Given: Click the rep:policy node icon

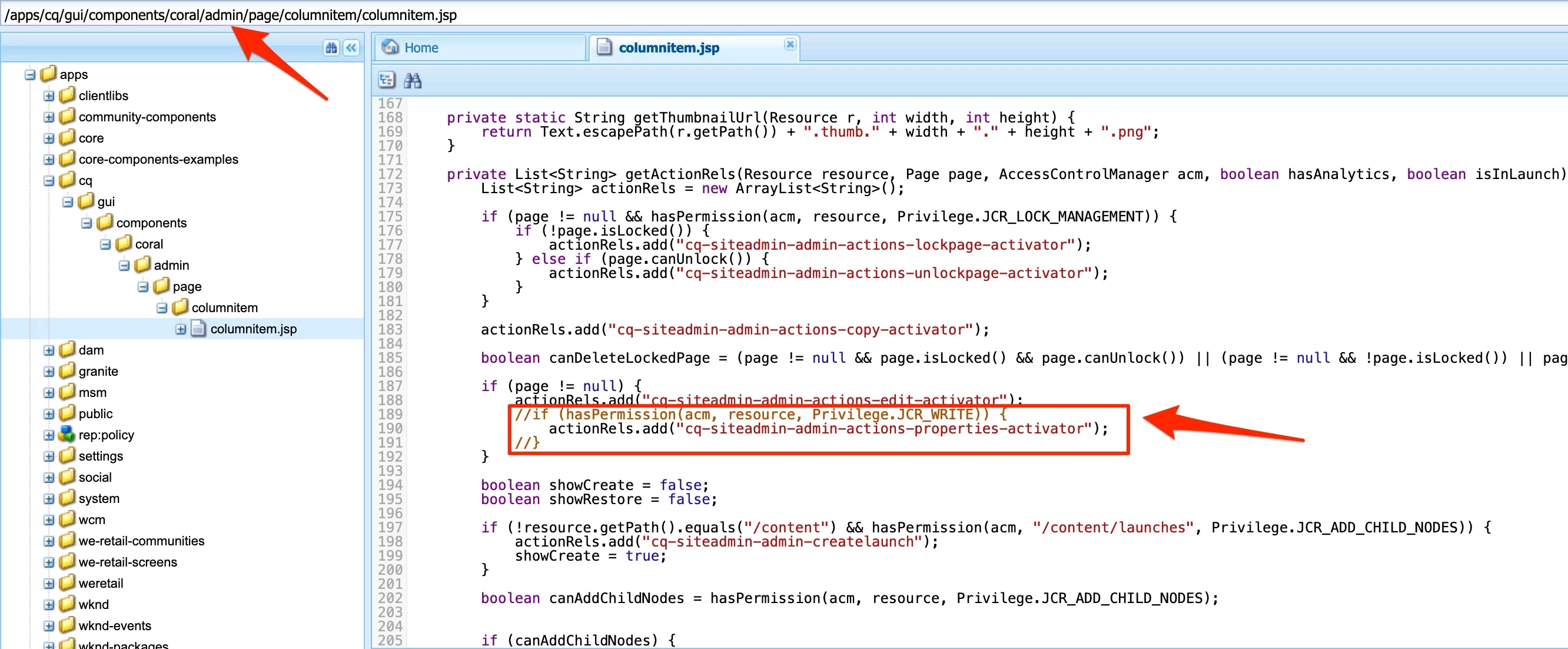Looking at the screenshot, I should (x=67, y=435).
